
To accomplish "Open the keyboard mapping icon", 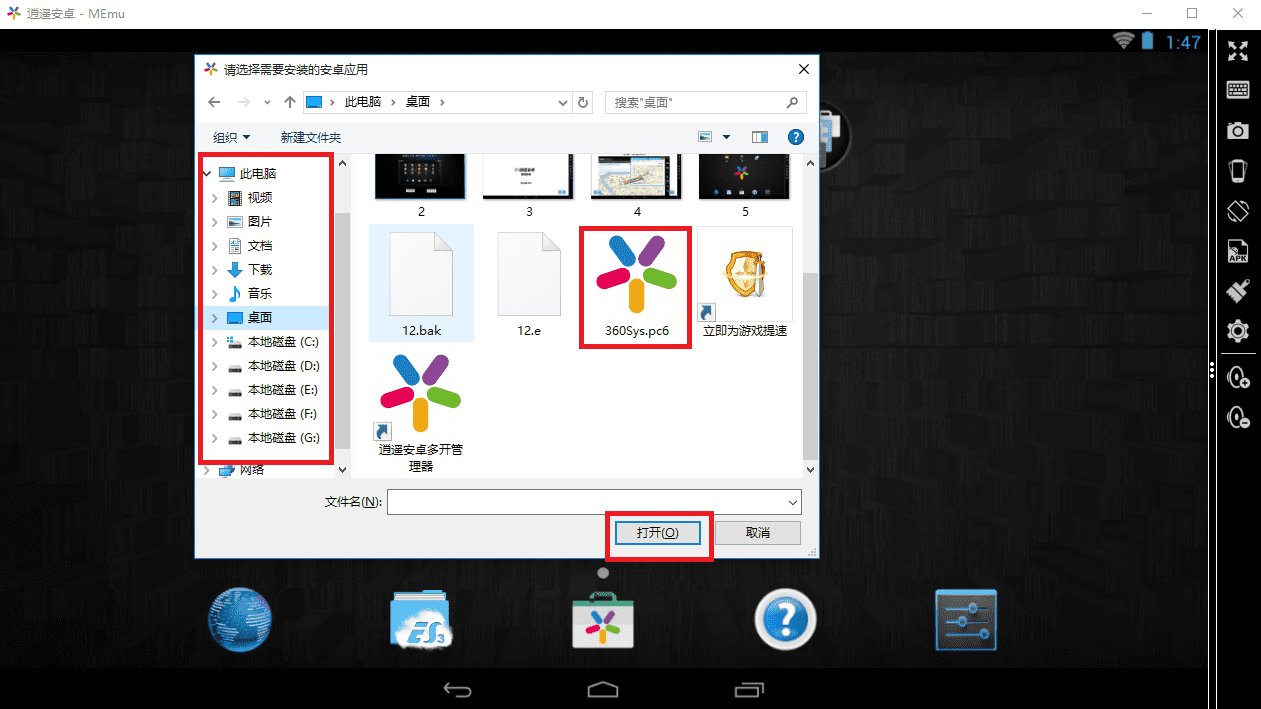I will click(1238, 90).
